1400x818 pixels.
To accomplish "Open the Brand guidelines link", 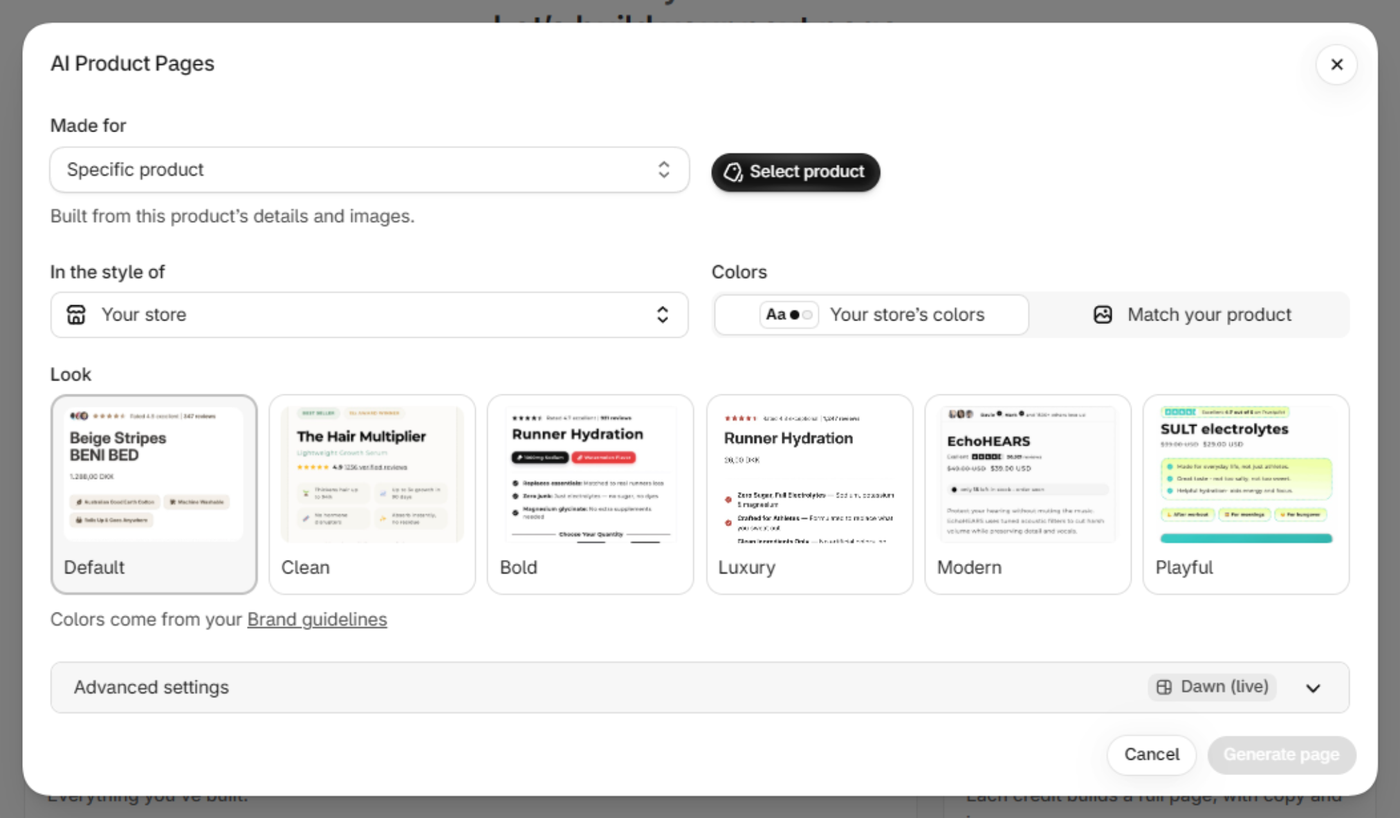I will coord(317,620).
